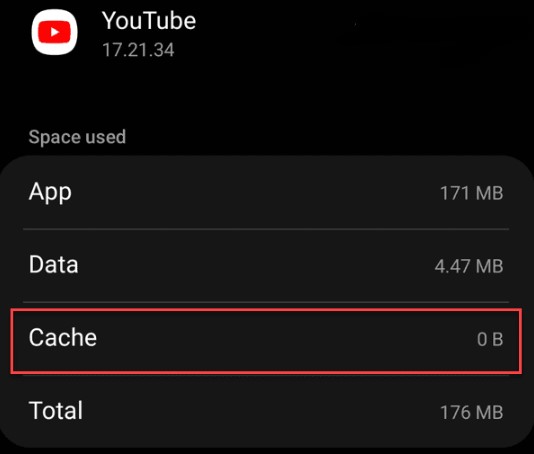Click the white play triangle in YouTube logo
534x454 pixels.
pyautogui.click(x=55, y=32)
